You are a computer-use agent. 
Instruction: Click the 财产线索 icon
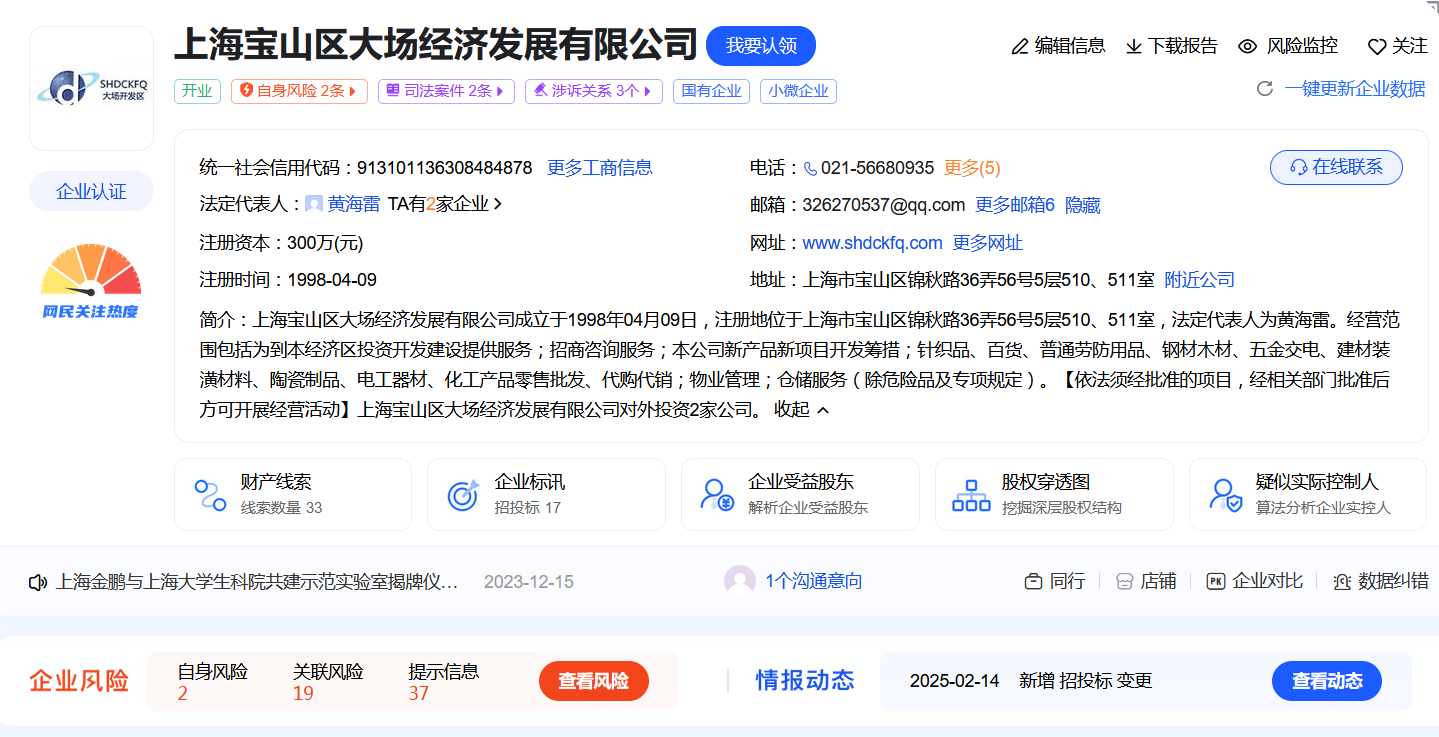pos(210,495)
